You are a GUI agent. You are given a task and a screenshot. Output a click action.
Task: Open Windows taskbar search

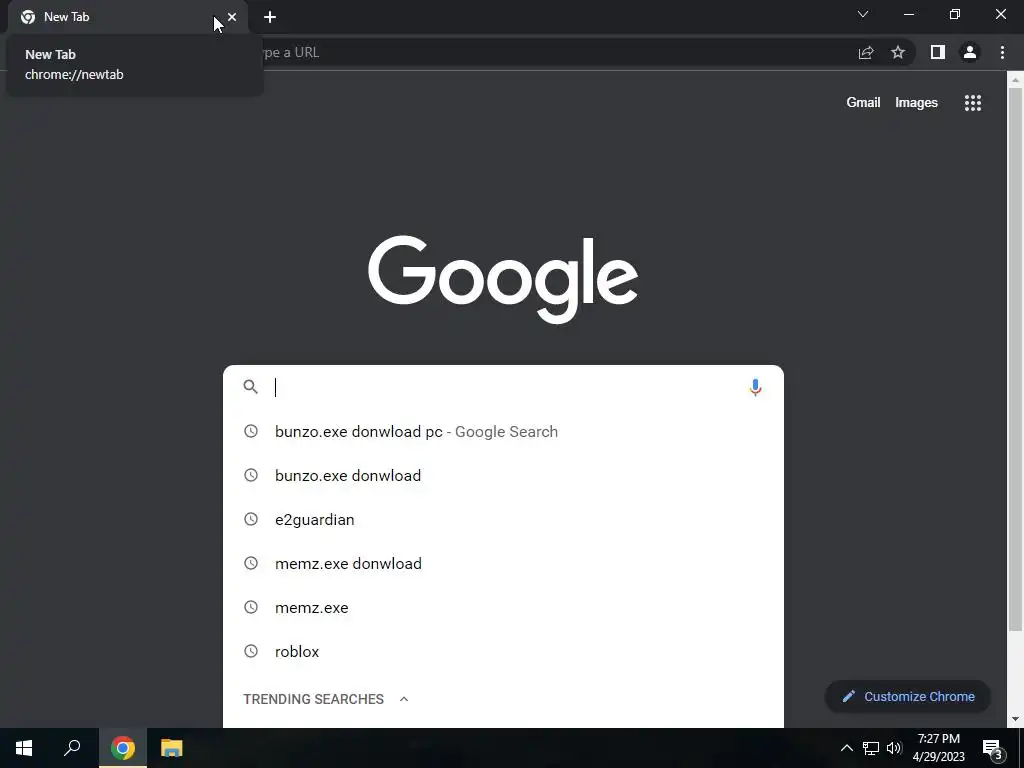(x=72, y=748)
